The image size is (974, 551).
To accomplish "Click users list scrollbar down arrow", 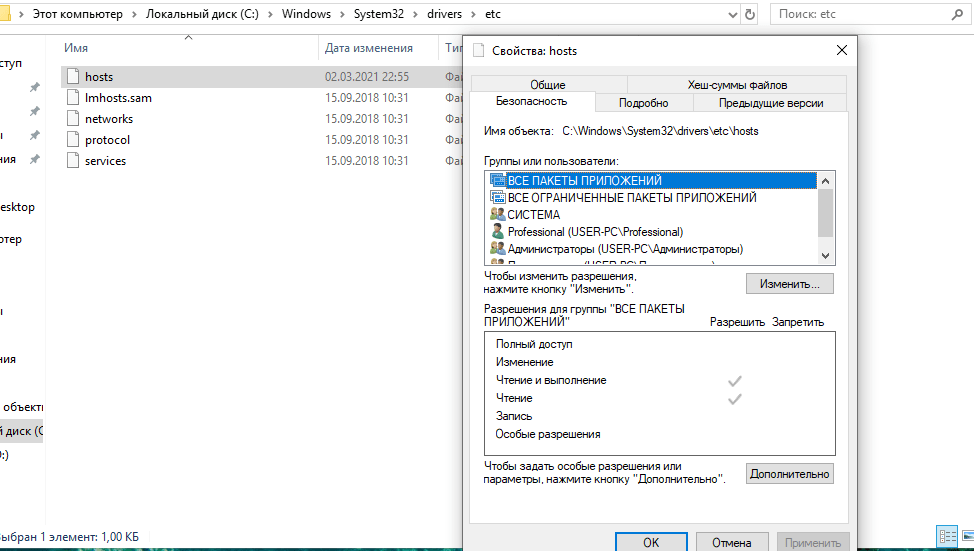I will (x=825, y=255).
